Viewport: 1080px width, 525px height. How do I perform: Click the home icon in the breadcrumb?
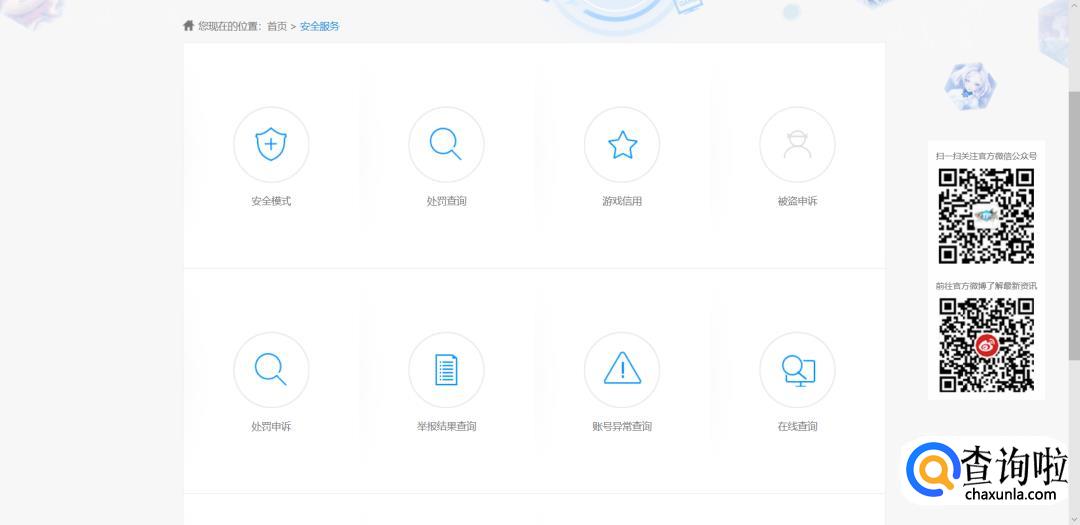pyautogui.click(x=189, y=25)
